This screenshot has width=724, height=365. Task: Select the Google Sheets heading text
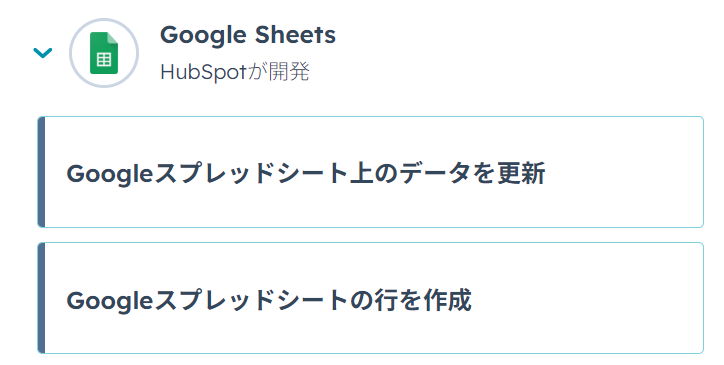point(248,35)
